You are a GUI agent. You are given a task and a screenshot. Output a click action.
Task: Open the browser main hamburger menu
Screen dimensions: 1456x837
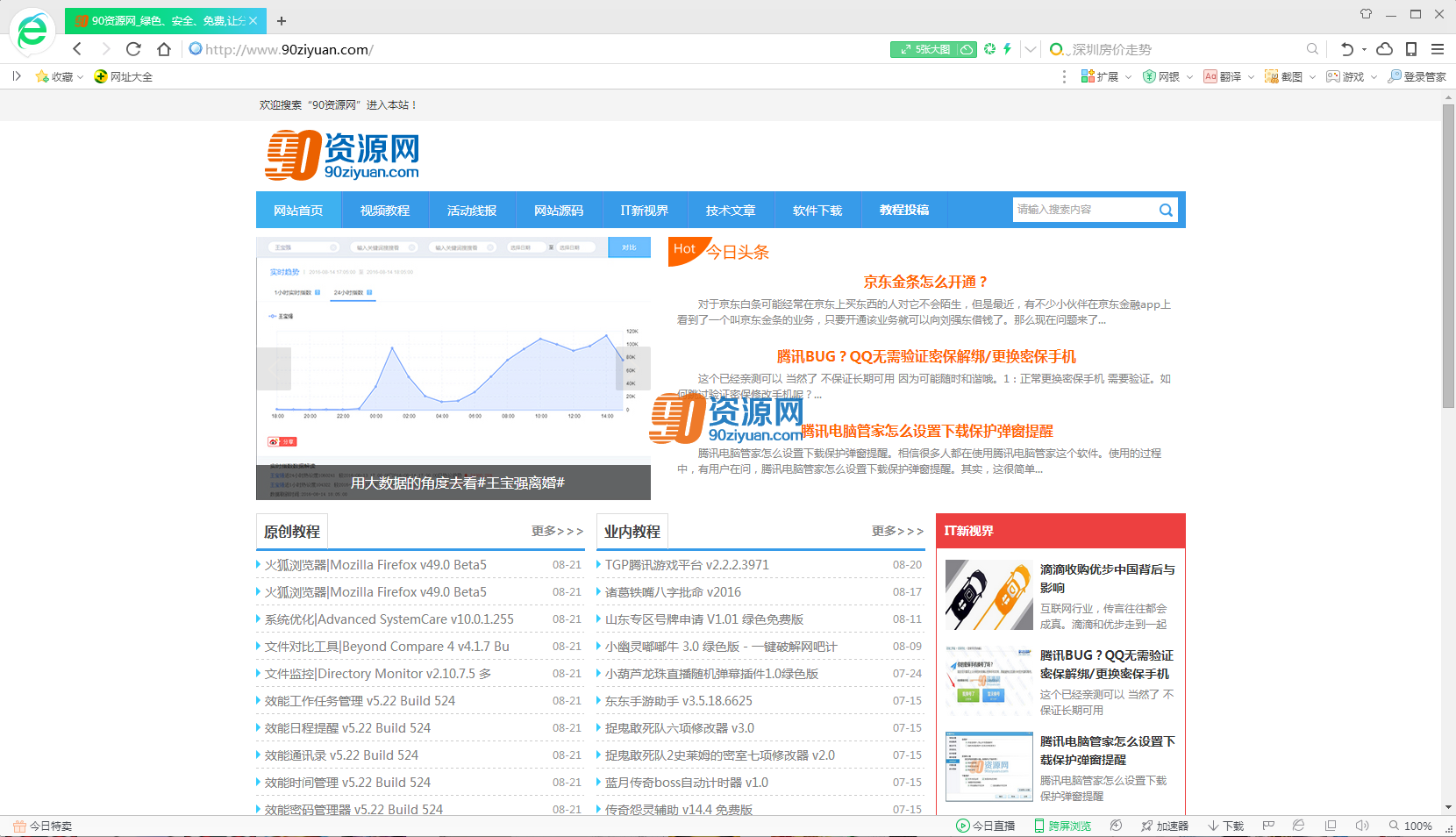(x=1438, y=49)
